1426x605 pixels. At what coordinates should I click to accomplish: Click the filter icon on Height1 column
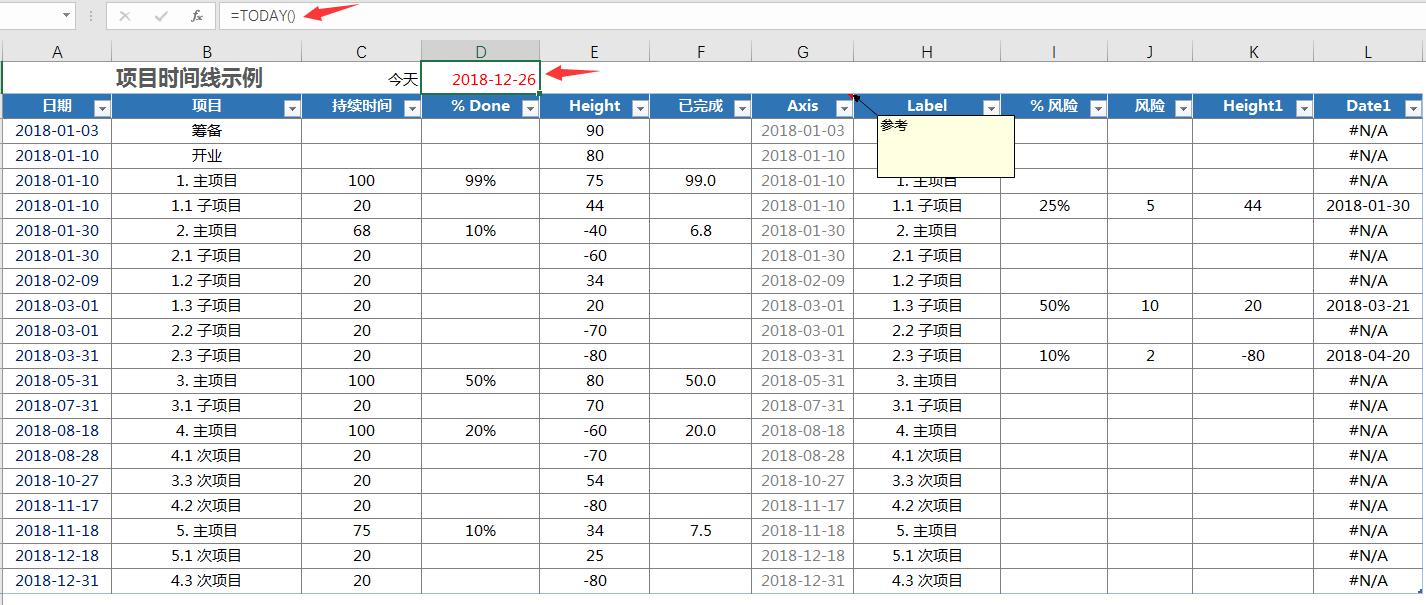pos(1304,106)
